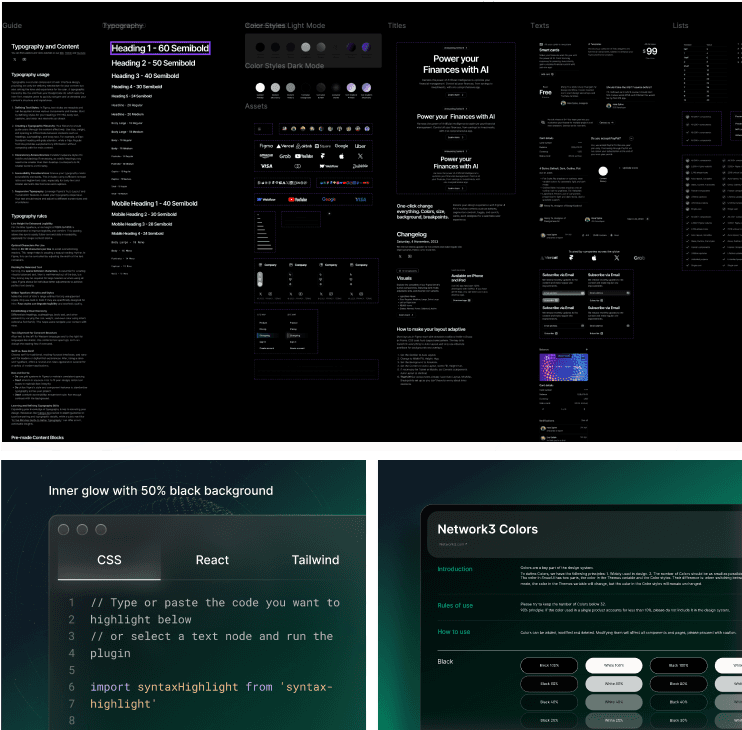Select the 'Free' plan text

(x=545, y=92)
